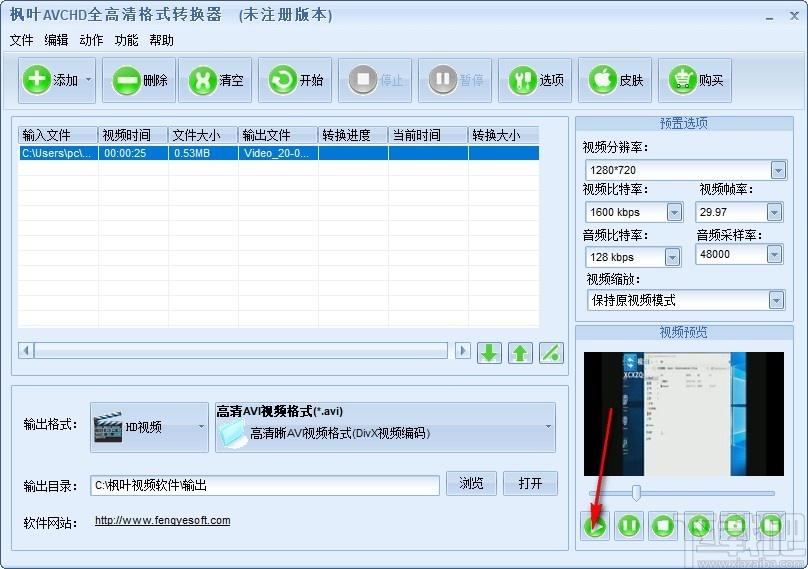Mute the preview audio speaker icon

coord(699,526)
